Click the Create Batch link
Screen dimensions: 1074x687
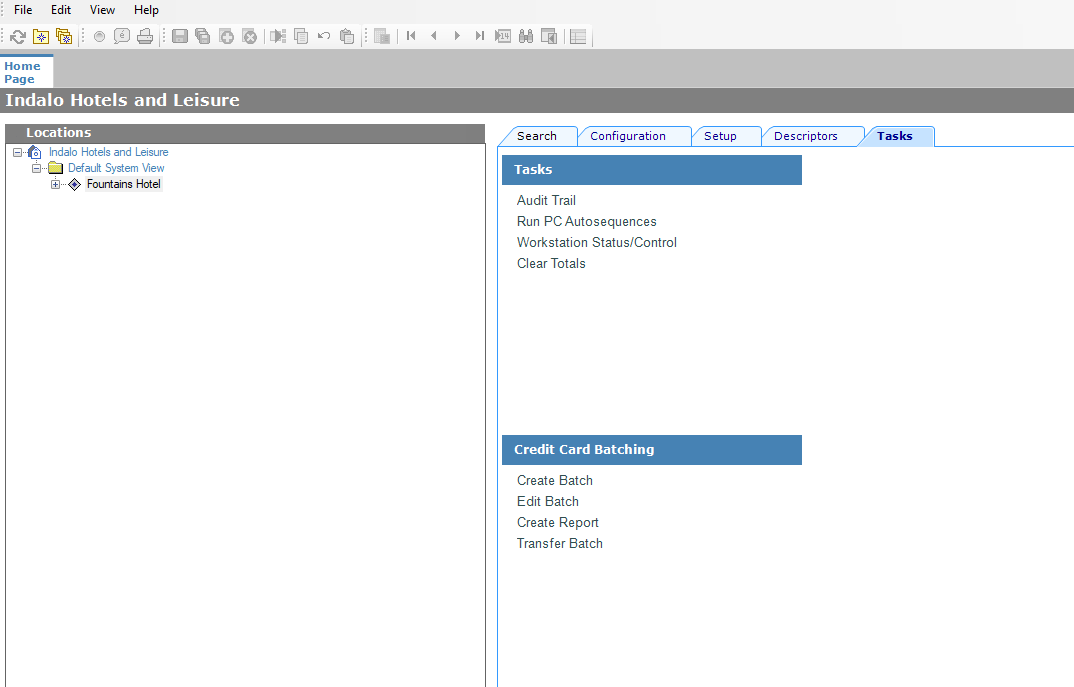pos(554,480)
